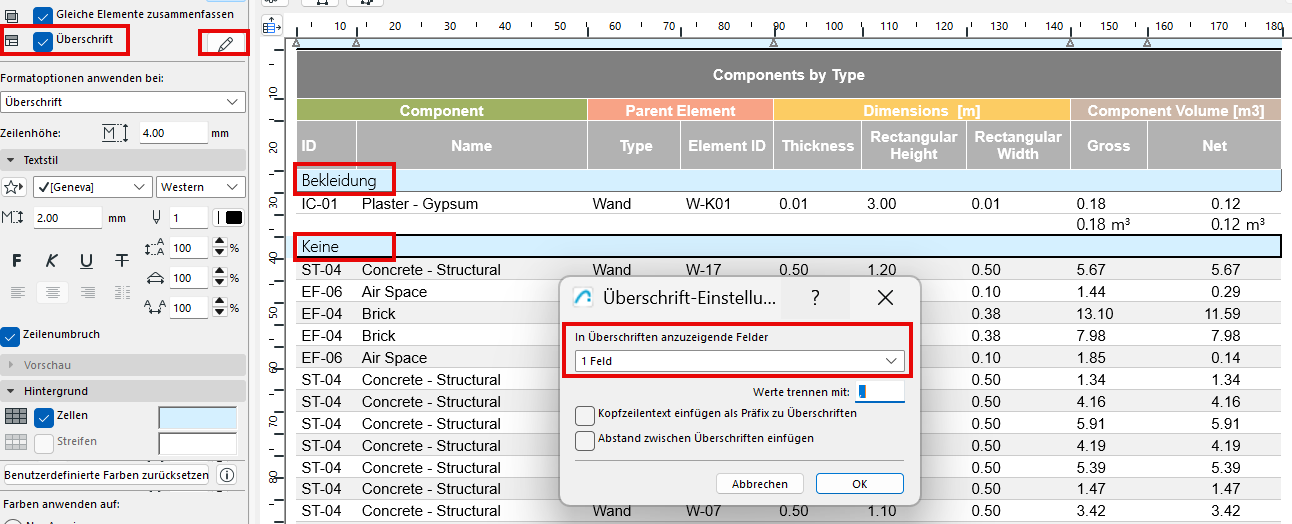Click the '13.10' gross volume cell
Viewport: 1292px width, 524px height.
(x=1095, y=314)
